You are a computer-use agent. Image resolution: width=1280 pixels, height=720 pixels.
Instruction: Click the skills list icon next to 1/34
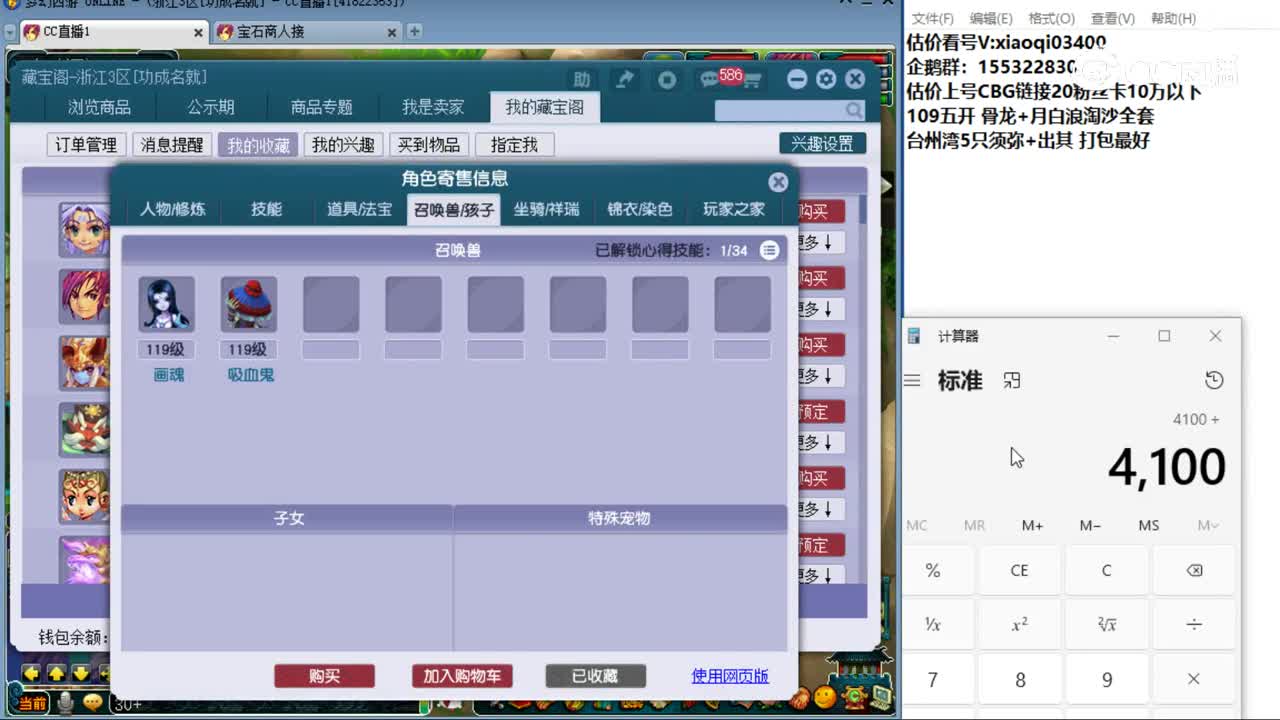coord(769,251)
